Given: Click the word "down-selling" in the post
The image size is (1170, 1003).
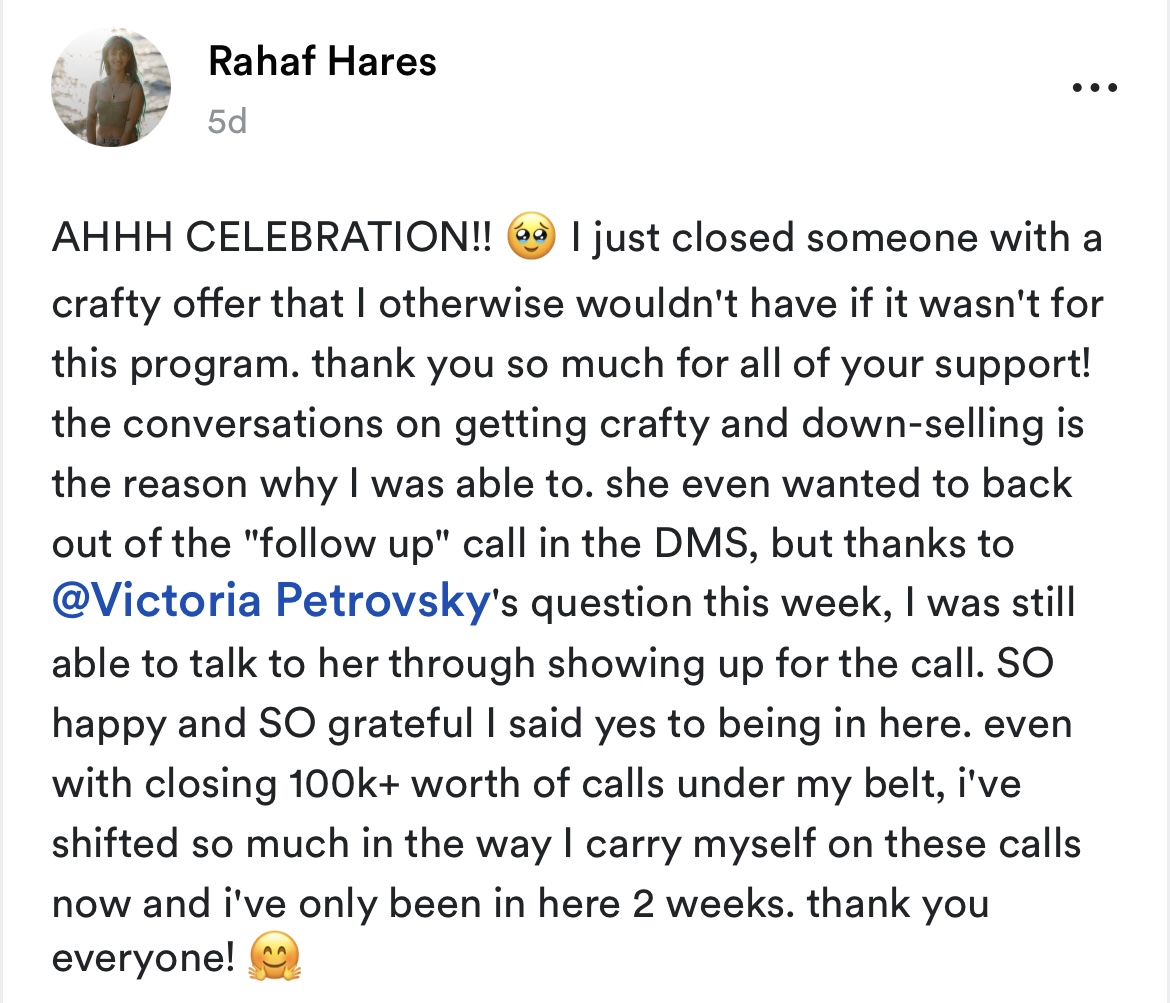Looking at the screenshot, I should (x=922, y=423).
